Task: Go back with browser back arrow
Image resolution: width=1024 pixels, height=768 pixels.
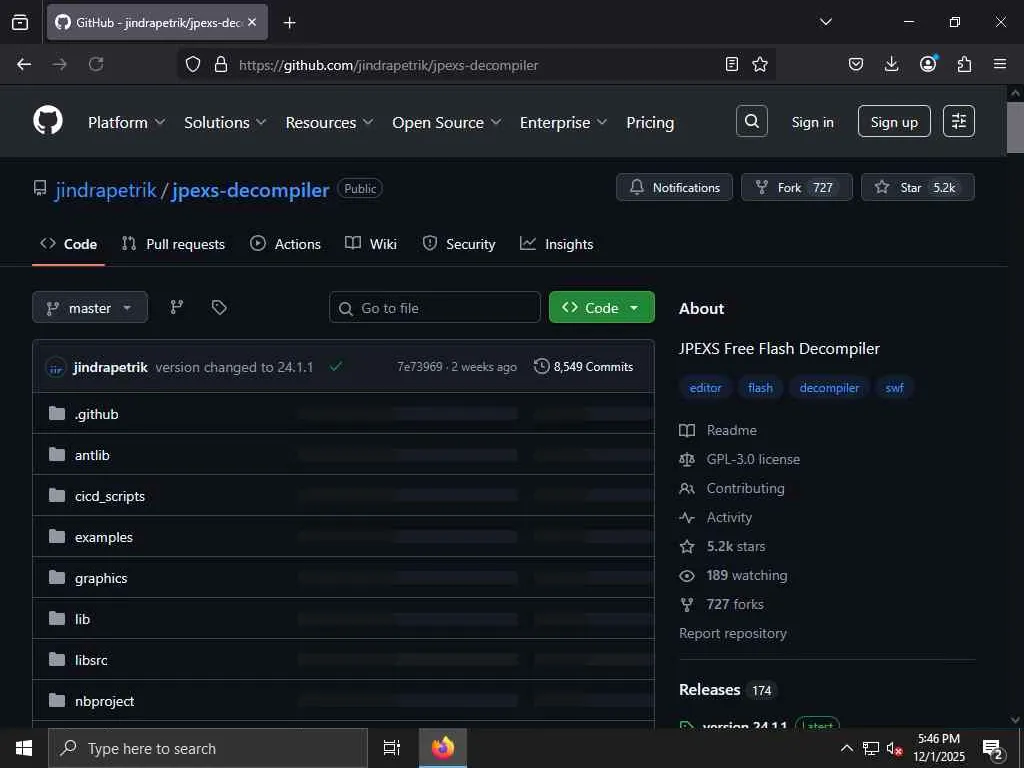Action: tap(24, 64)
